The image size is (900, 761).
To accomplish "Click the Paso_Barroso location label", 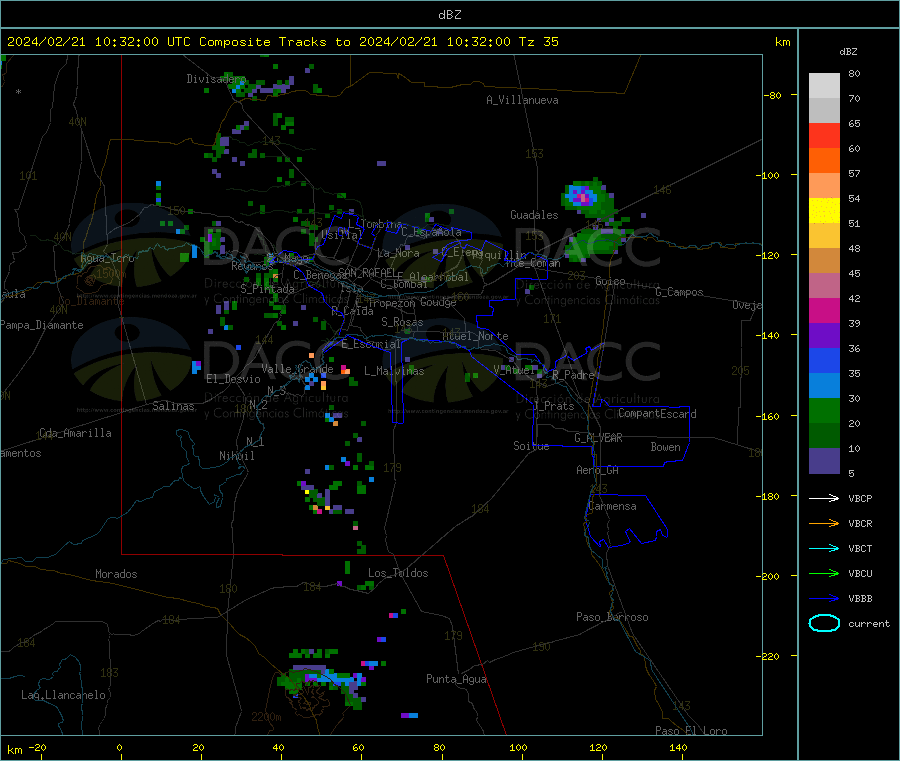I will click(612, 617).
